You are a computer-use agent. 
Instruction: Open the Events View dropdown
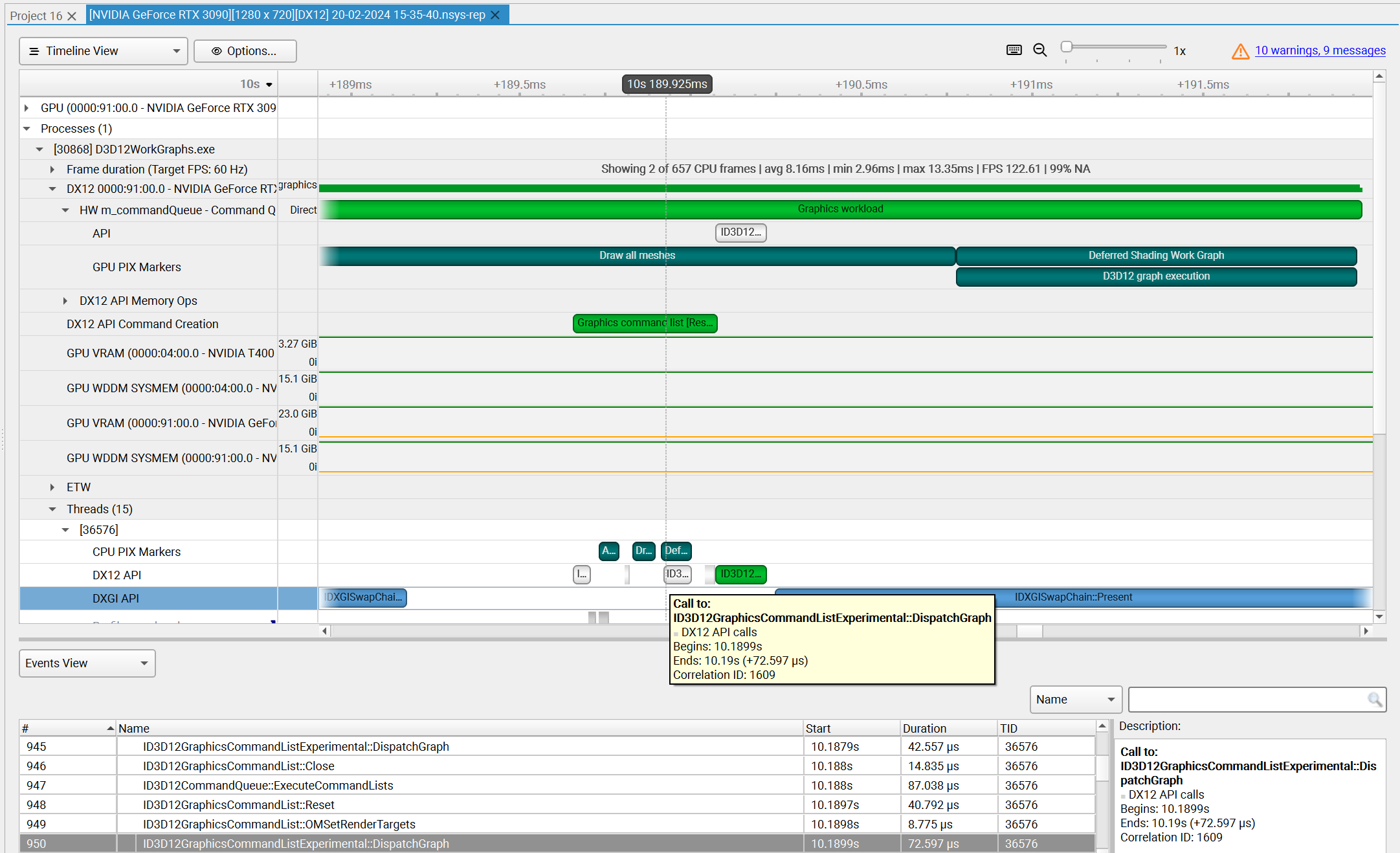(x=144, y=663)
